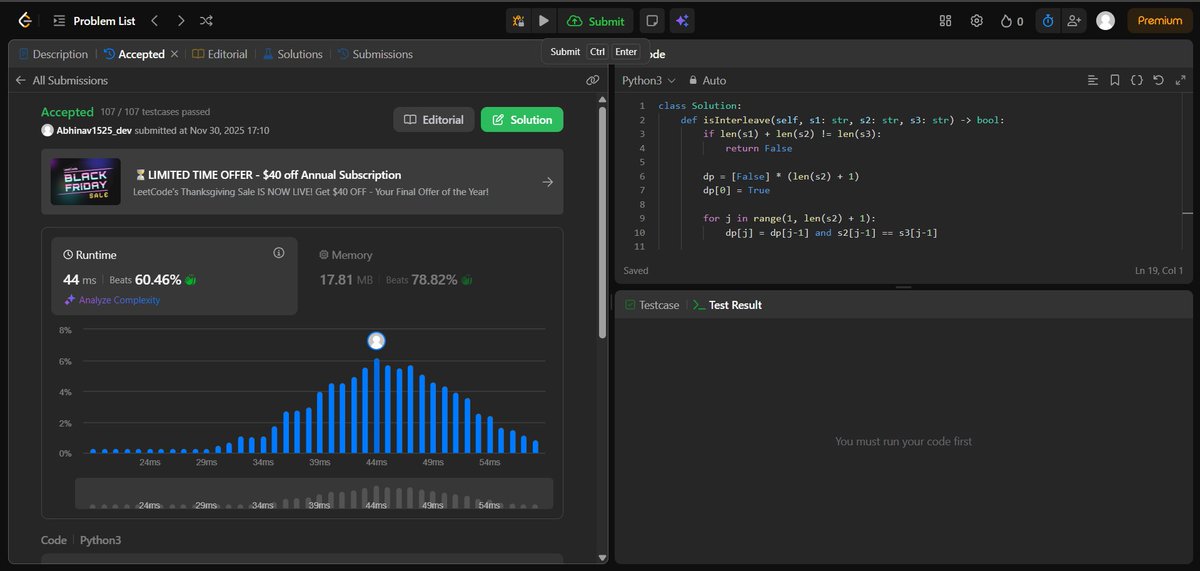Click the 'Code | Python3' label
This screenshot has height=571, width=1200.
(80, 540)
